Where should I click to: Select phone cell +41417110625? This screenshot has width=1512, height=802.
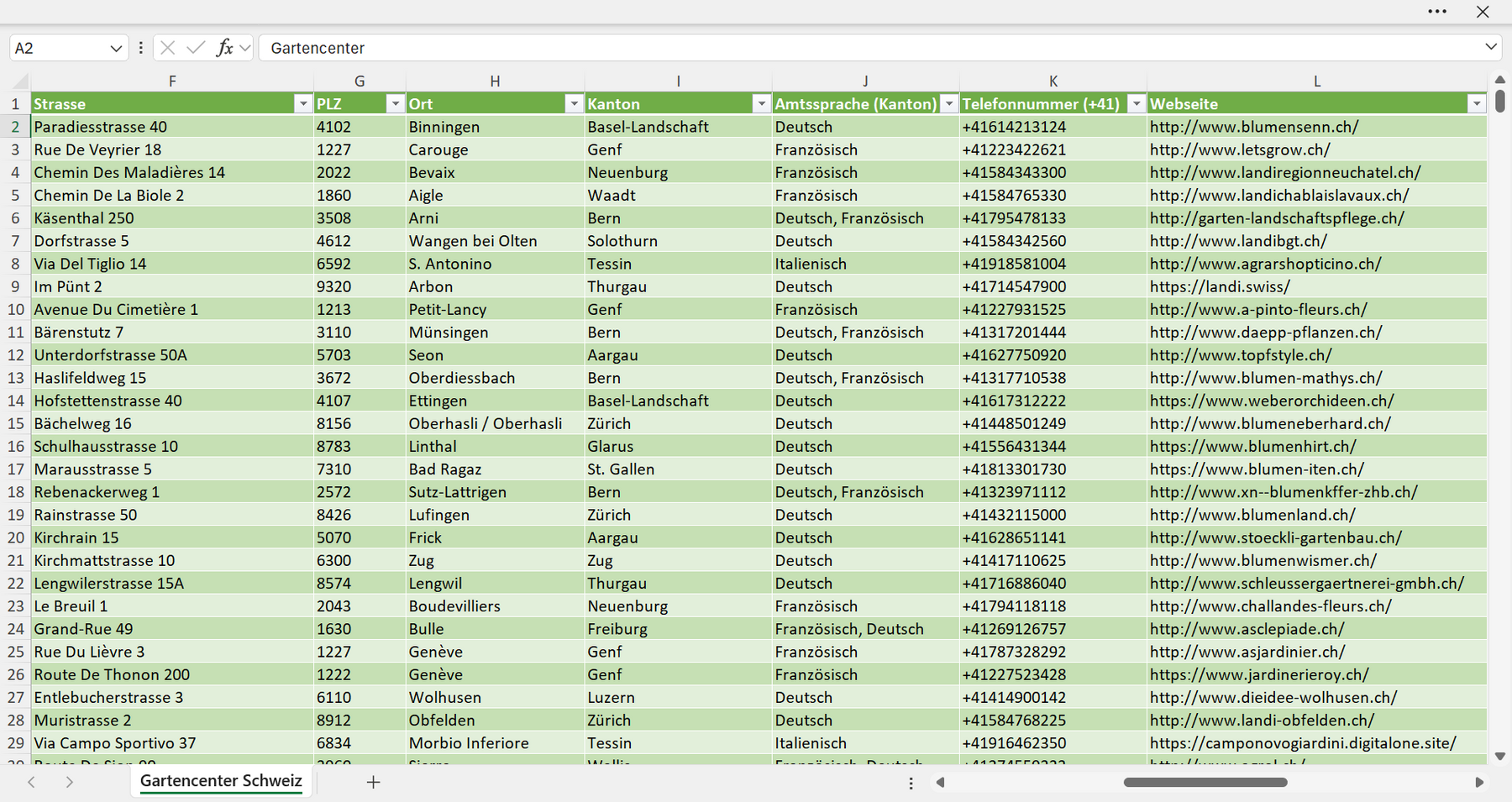pos(1053,560)
